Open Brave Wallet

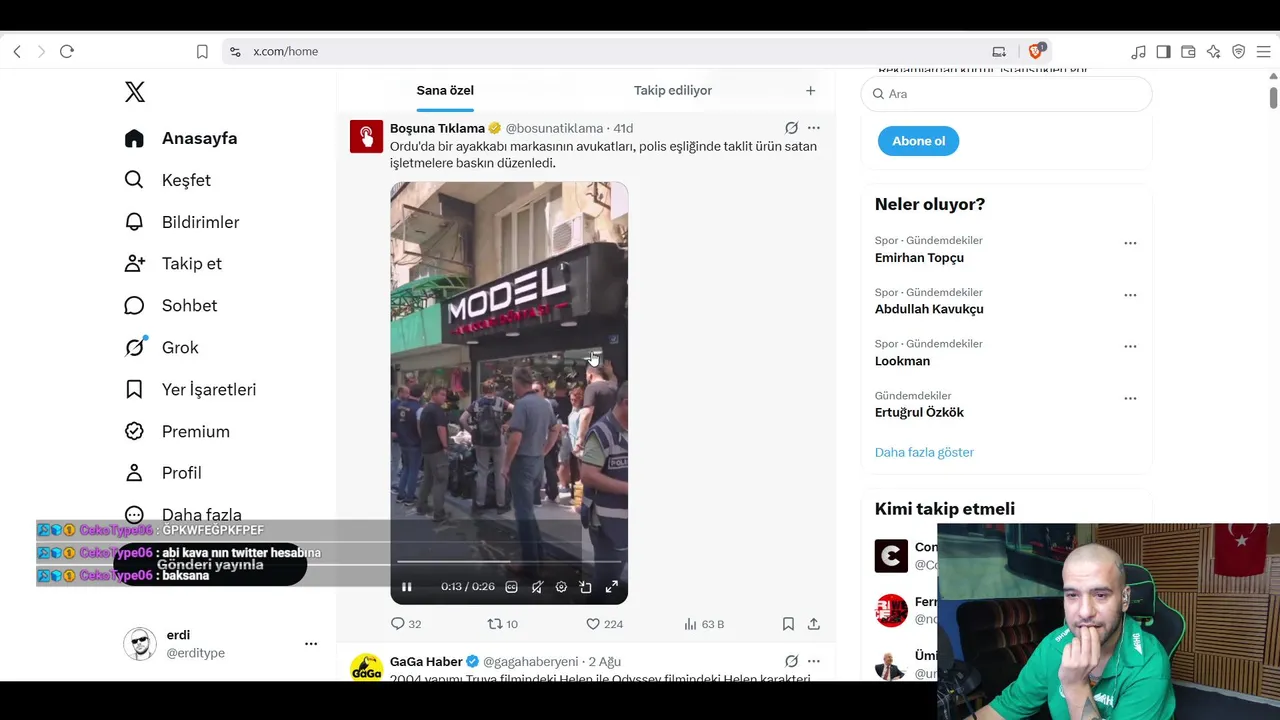tap(1188, 52)
